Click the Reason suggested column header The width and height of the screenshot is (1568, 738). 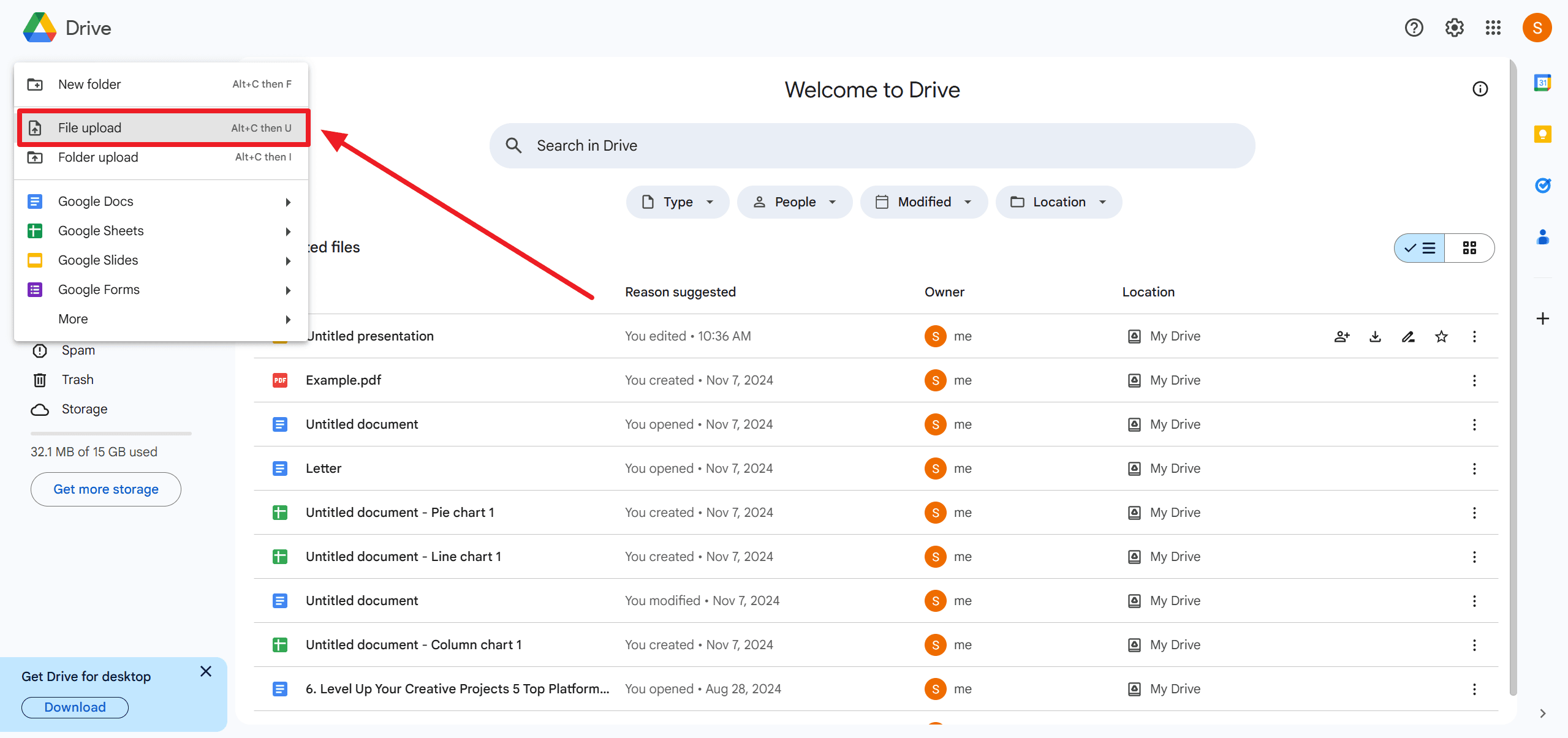[x=680, y=292]
